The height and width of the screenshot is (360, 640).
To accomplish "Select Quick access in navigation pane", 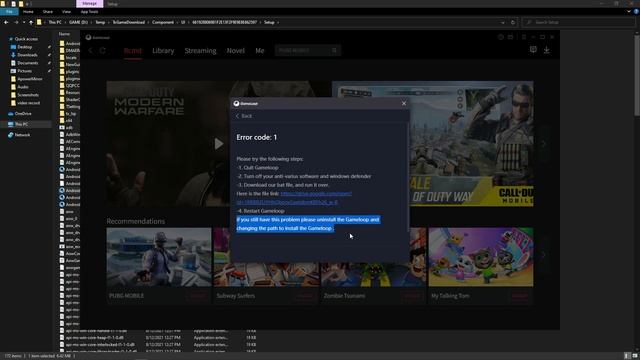I will point(26,39).
